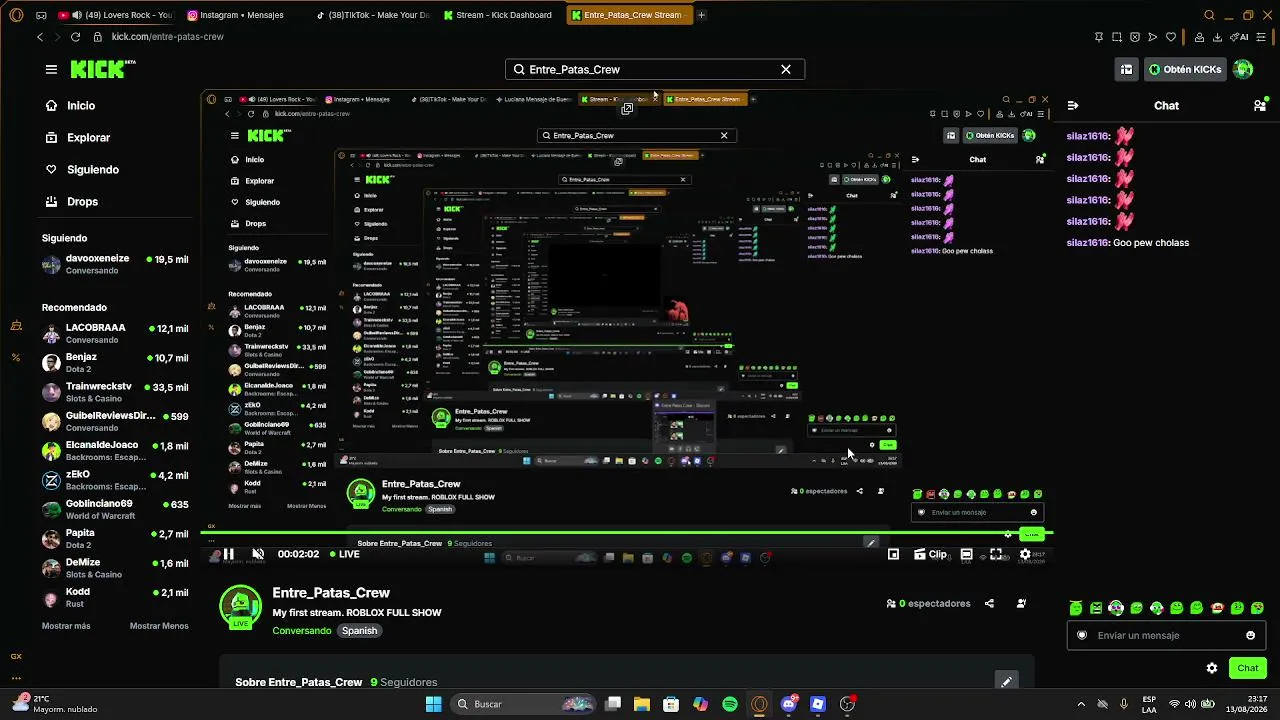
Task: Jump to LIVE position in player
Action: click(x=344, y=554)
